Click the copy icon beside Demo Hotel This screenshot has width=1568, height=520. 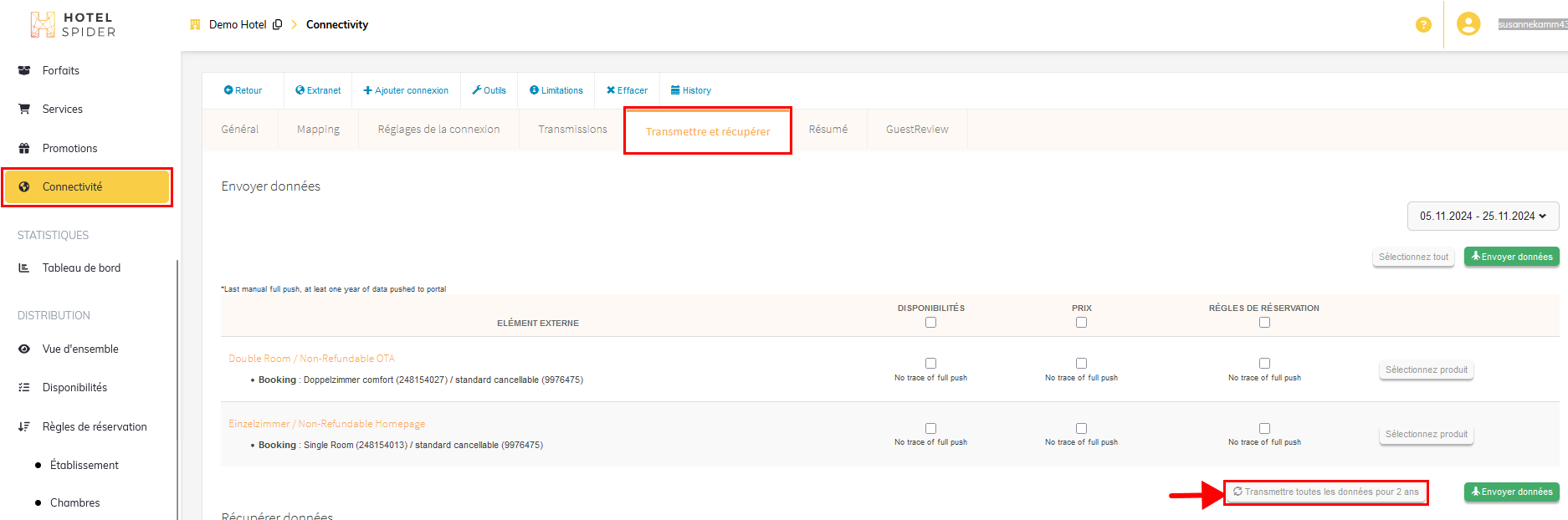278,24
